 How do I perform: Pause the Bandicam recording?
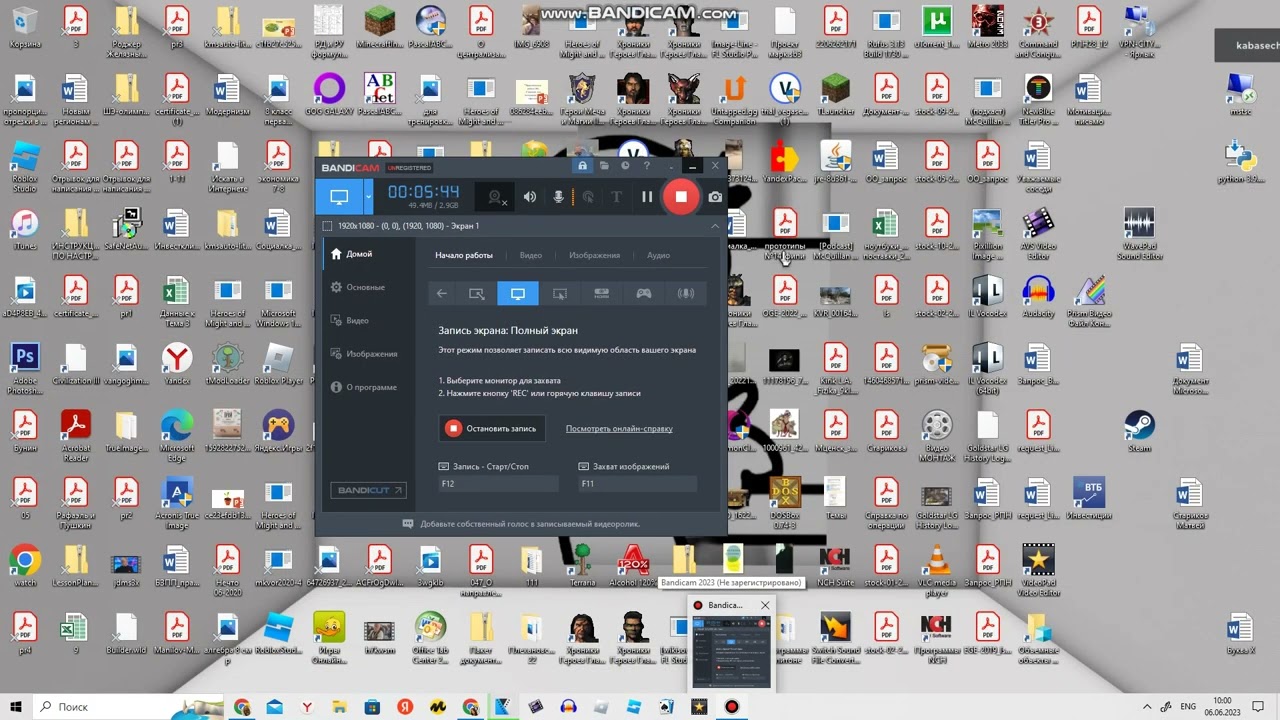(x=647, y=197)
